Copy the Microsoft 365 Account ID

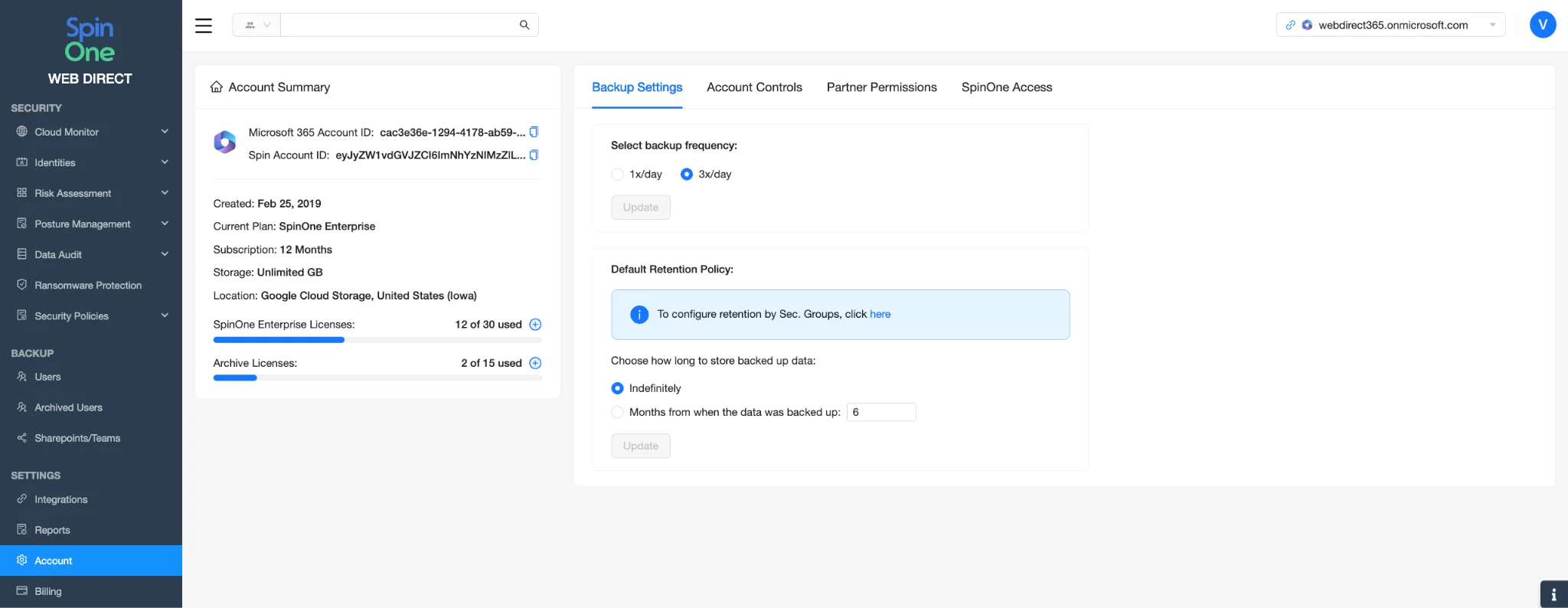coord(534,132)
